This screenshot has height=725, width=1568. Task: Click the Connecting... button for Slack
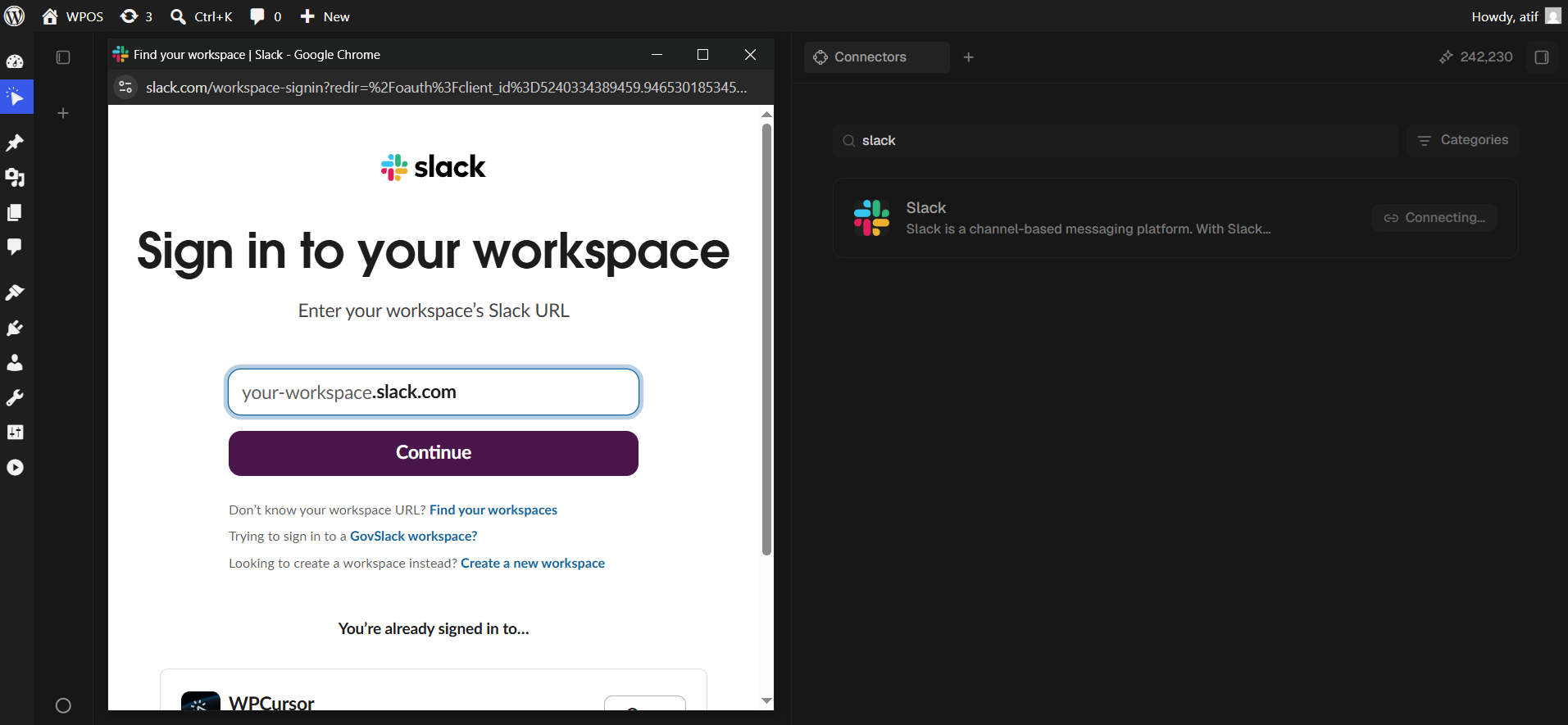1434,218
